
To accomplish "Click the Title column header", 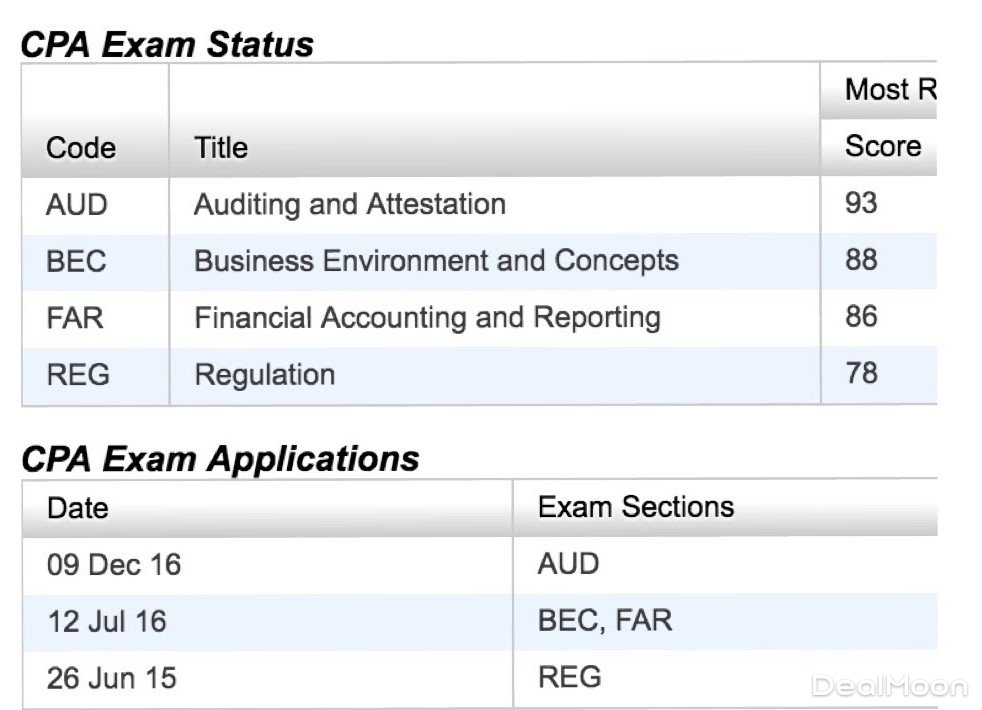I will pyautogui.click(x=221, y=148).
